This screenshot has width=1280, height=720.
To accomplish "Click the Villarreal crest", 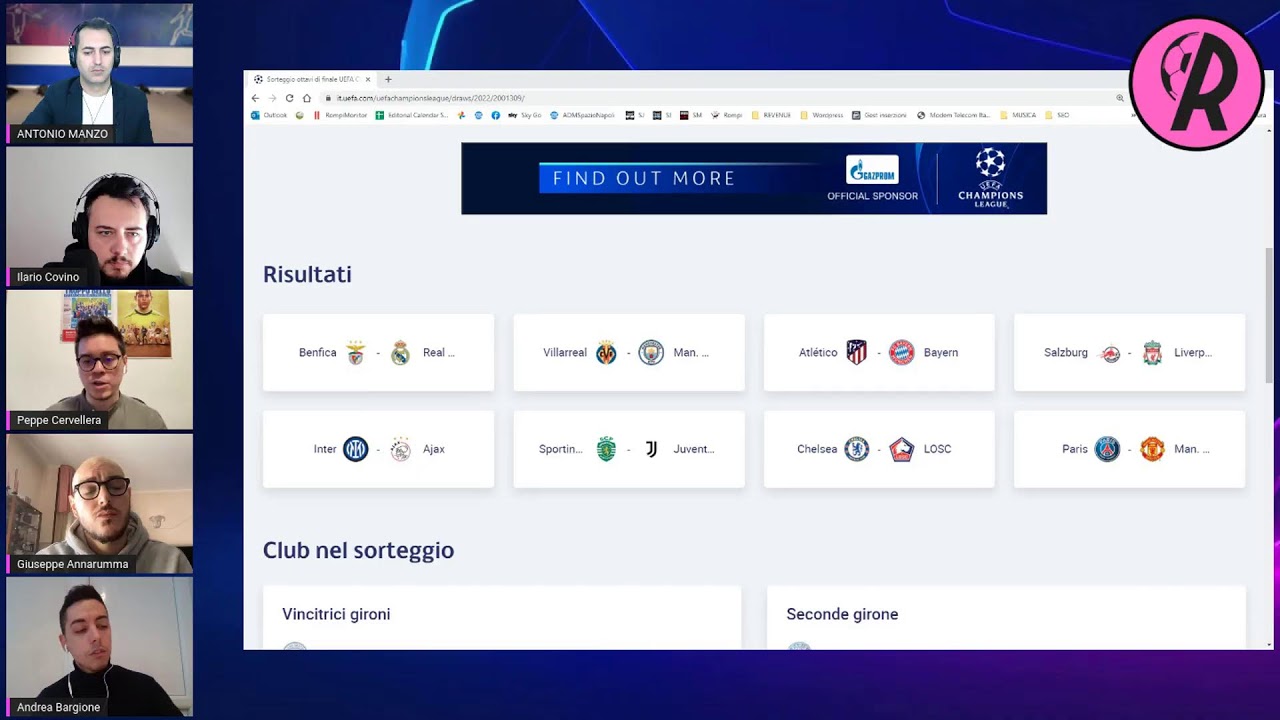I will tap(606, 352).
